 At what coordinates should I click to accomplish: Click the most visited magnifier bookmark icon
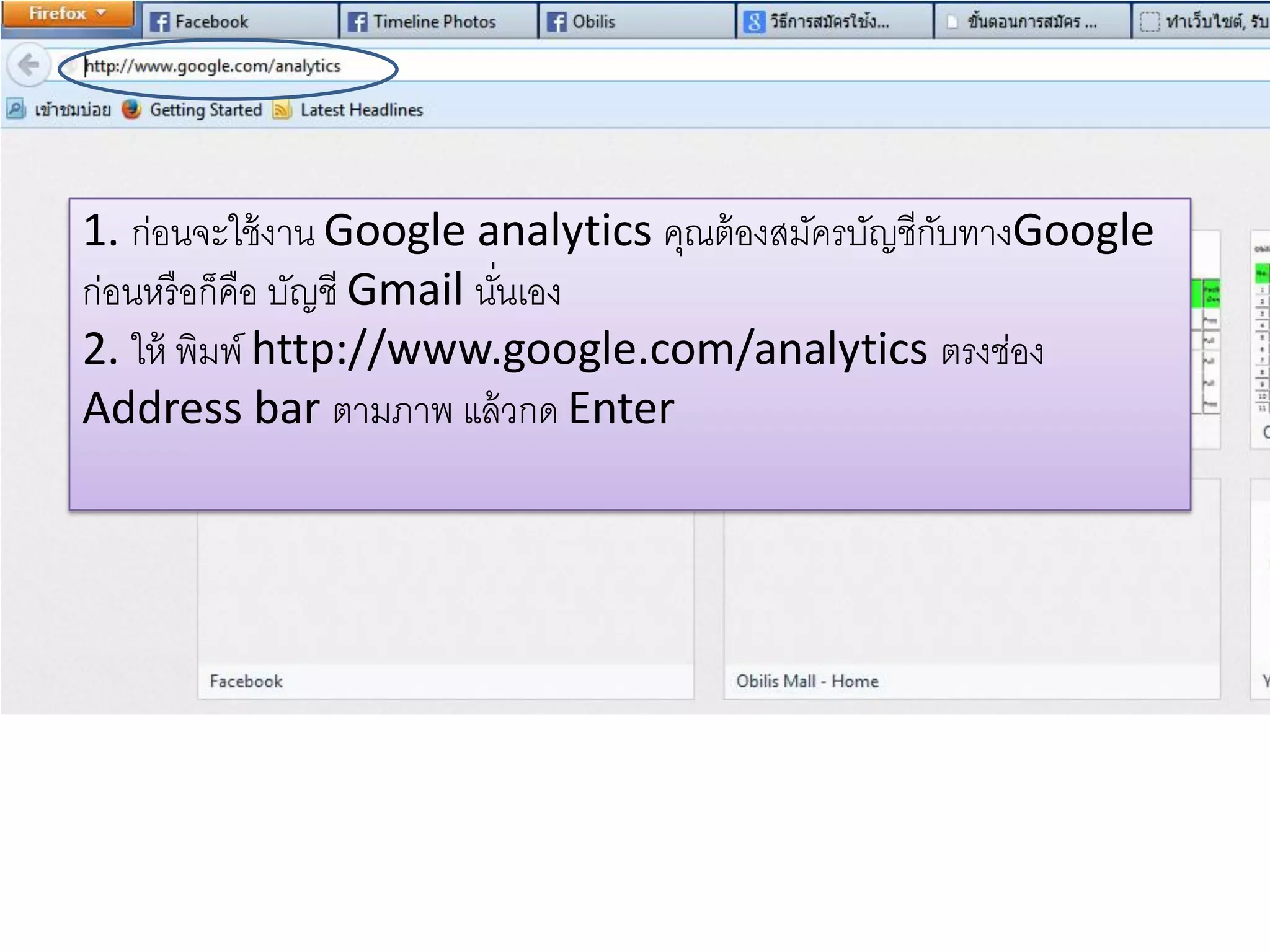[x=16, y=109]
